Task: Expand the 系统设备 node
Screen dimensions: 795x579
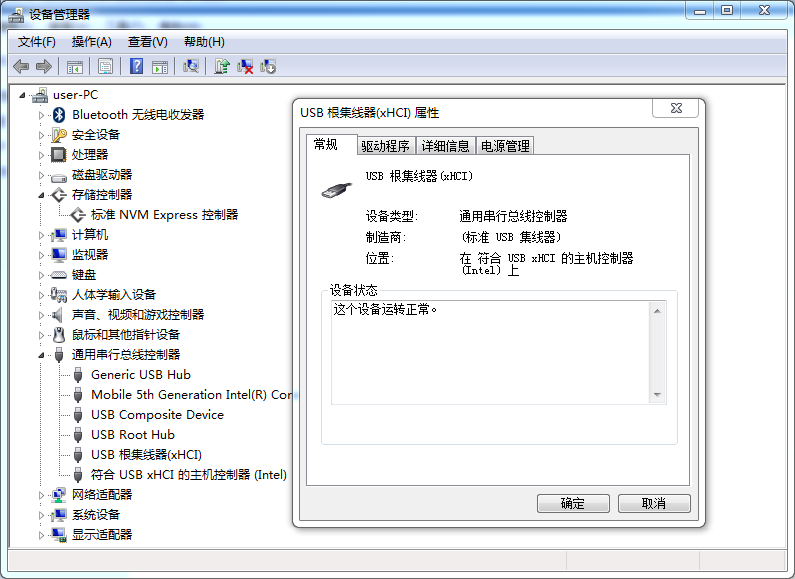Action: coord(42,515)
